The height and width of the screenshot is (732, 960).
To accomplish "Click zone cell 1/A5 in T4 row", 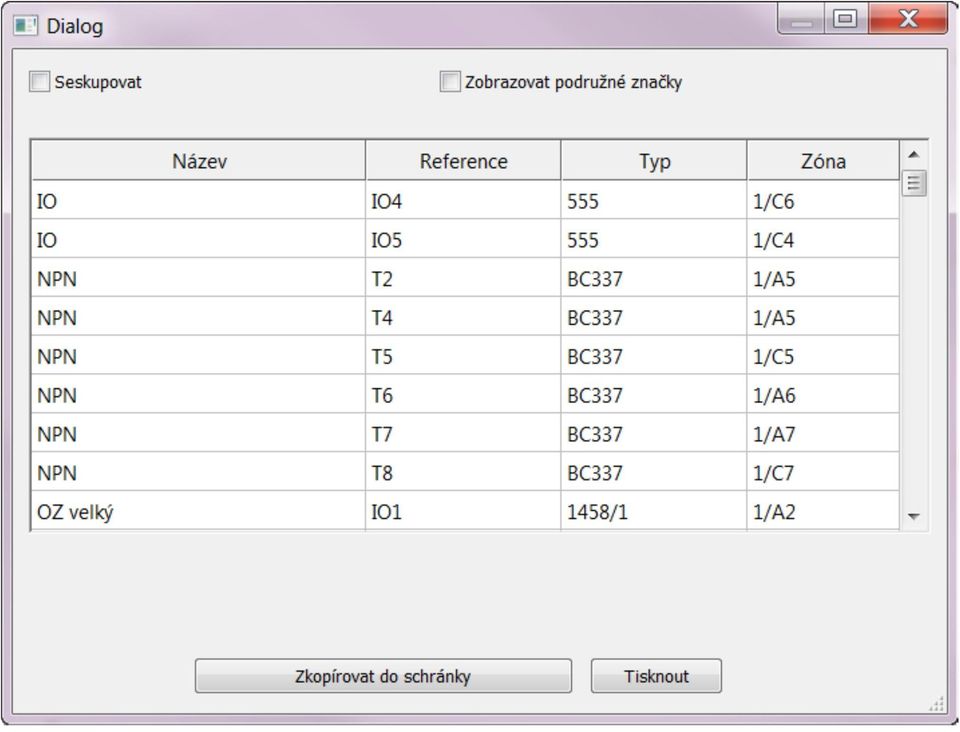I will click(x=823, y=317).
